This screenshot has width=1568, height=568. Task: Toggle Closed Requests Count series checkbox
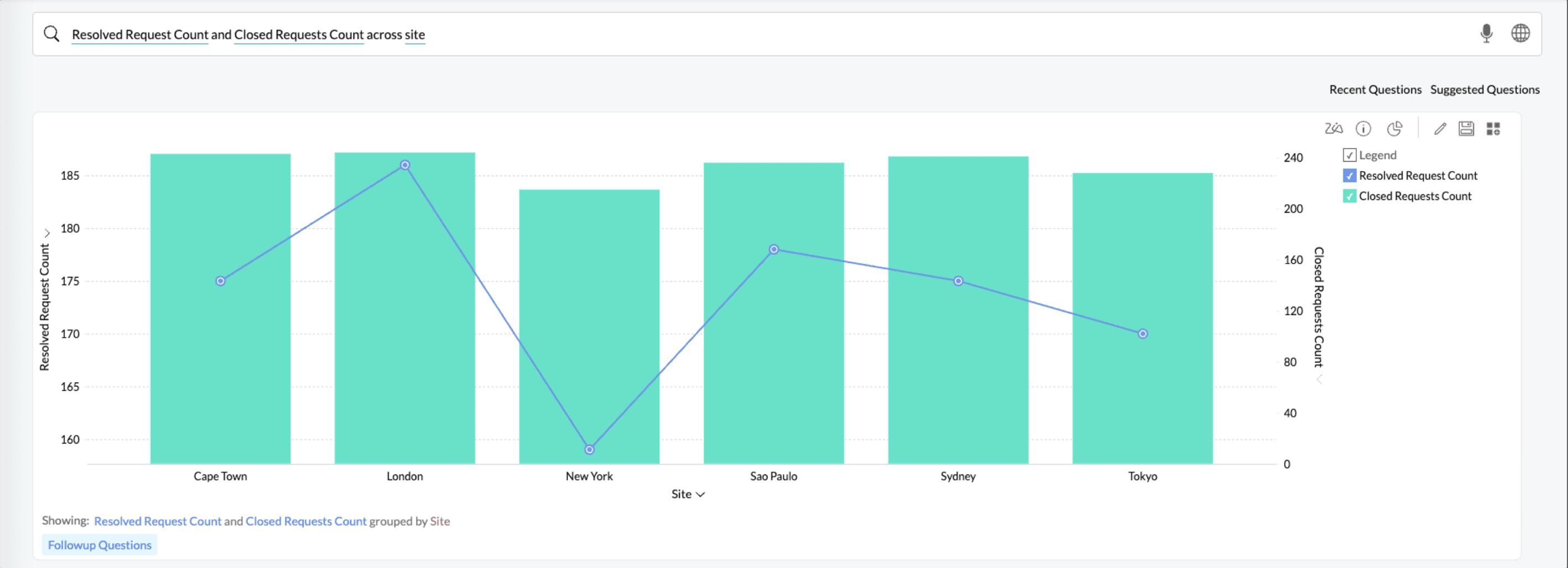click(1349, 196)
